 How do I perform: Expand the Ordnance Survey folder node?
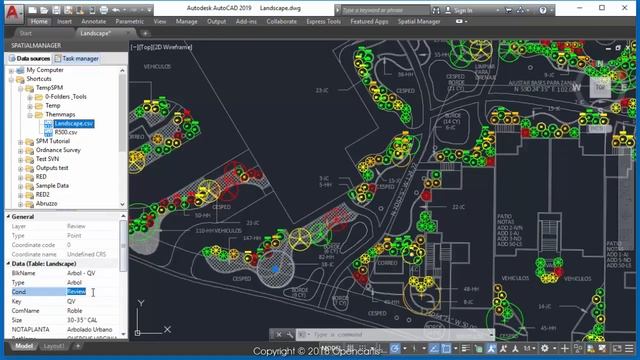click(20, 151)
